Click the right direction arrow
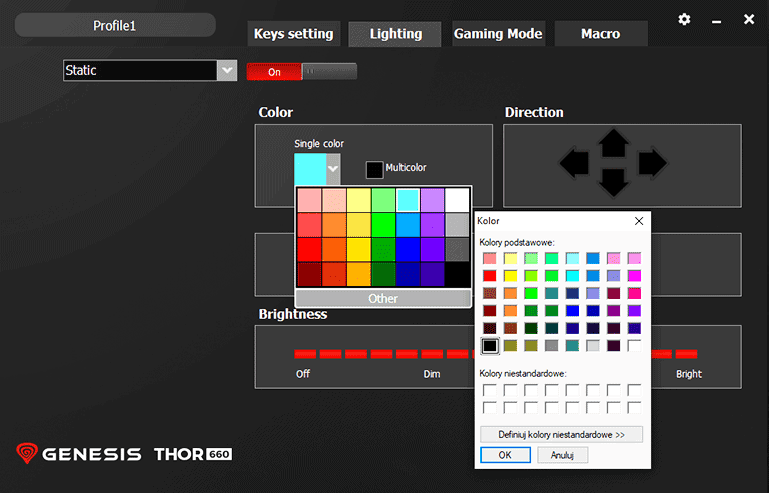This screenshot has width=769, height=493. (x=653, y=163)
